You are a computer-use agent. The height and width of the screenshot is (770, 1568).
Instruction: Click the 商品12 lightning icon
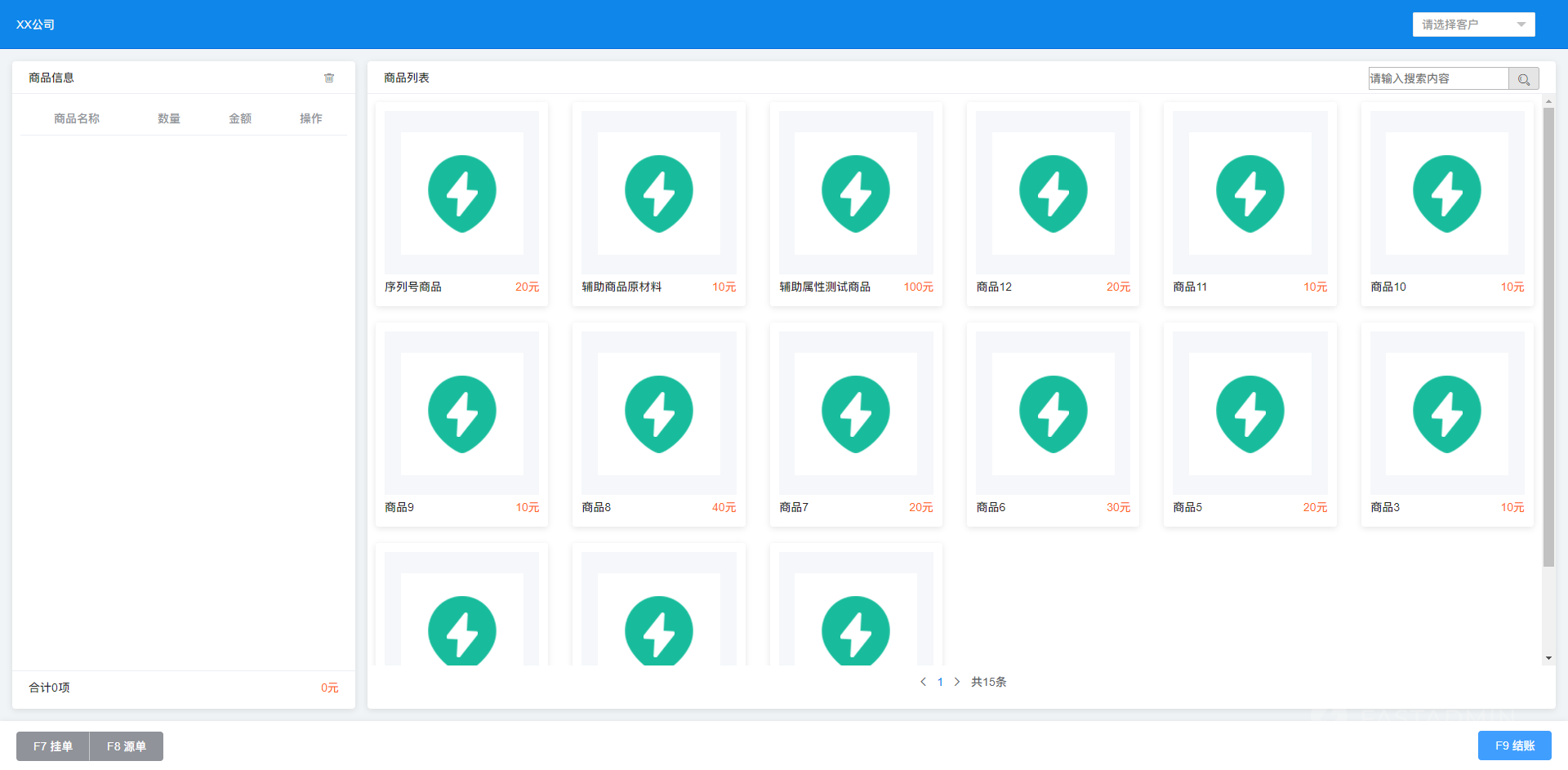click(1053, 194)
